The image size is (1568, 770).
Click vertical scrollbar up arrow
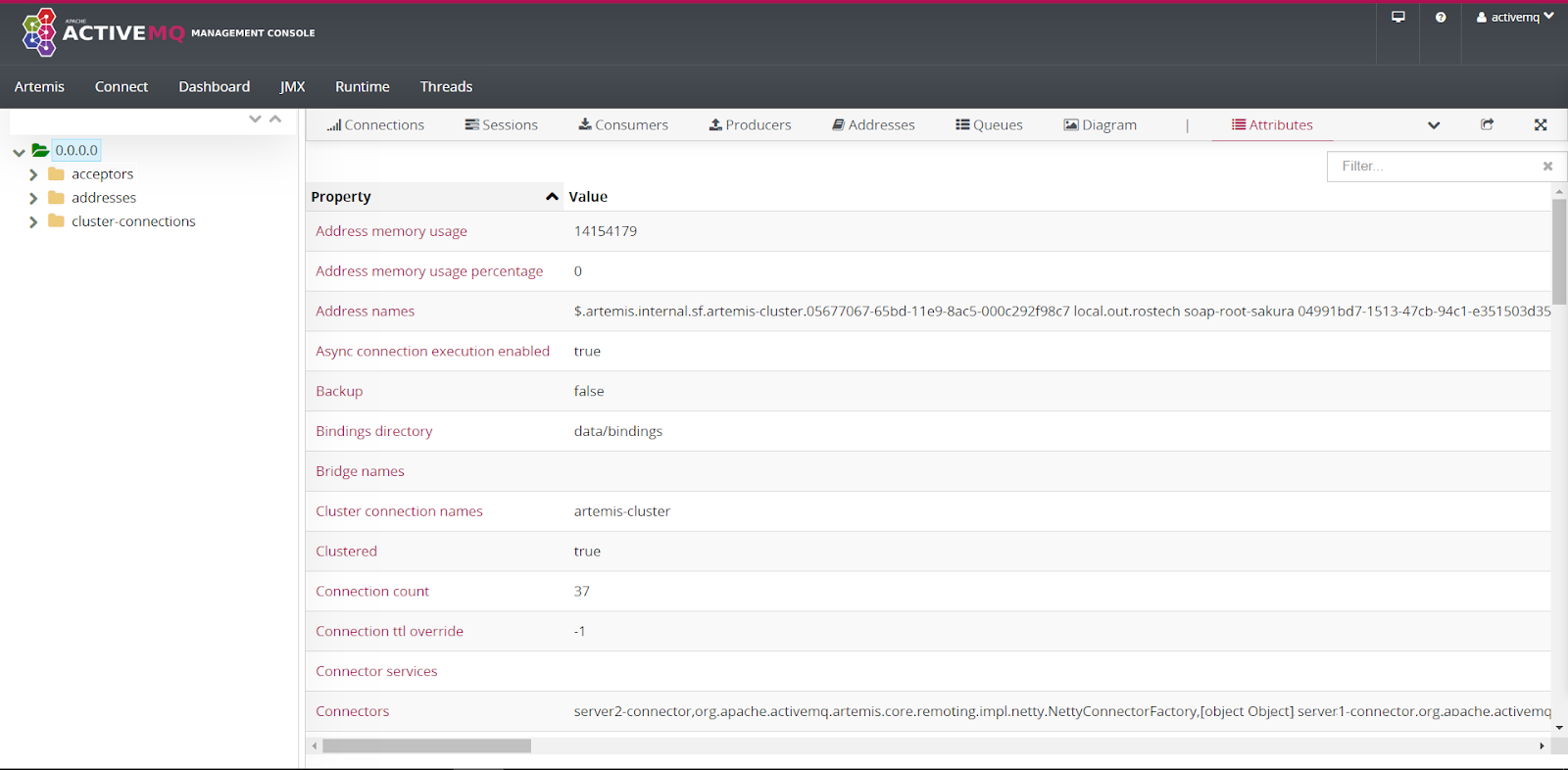pos(1559,192)
